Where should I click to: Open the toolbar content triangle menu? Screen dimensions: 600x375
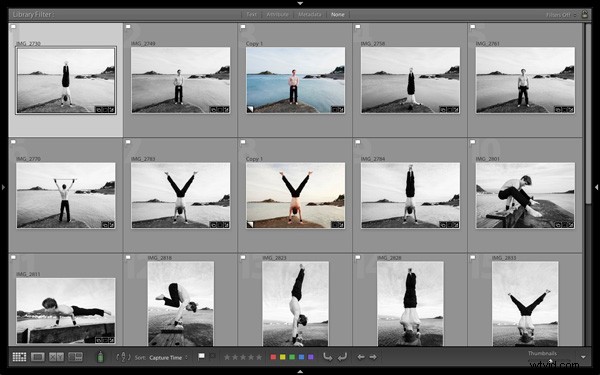(583, 357)
